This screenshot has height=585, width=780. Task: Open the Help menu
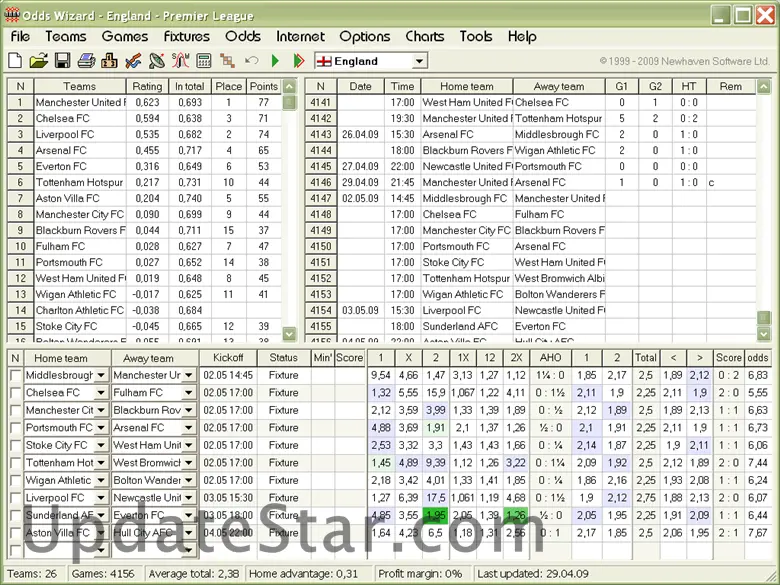[x=522, y=36]
